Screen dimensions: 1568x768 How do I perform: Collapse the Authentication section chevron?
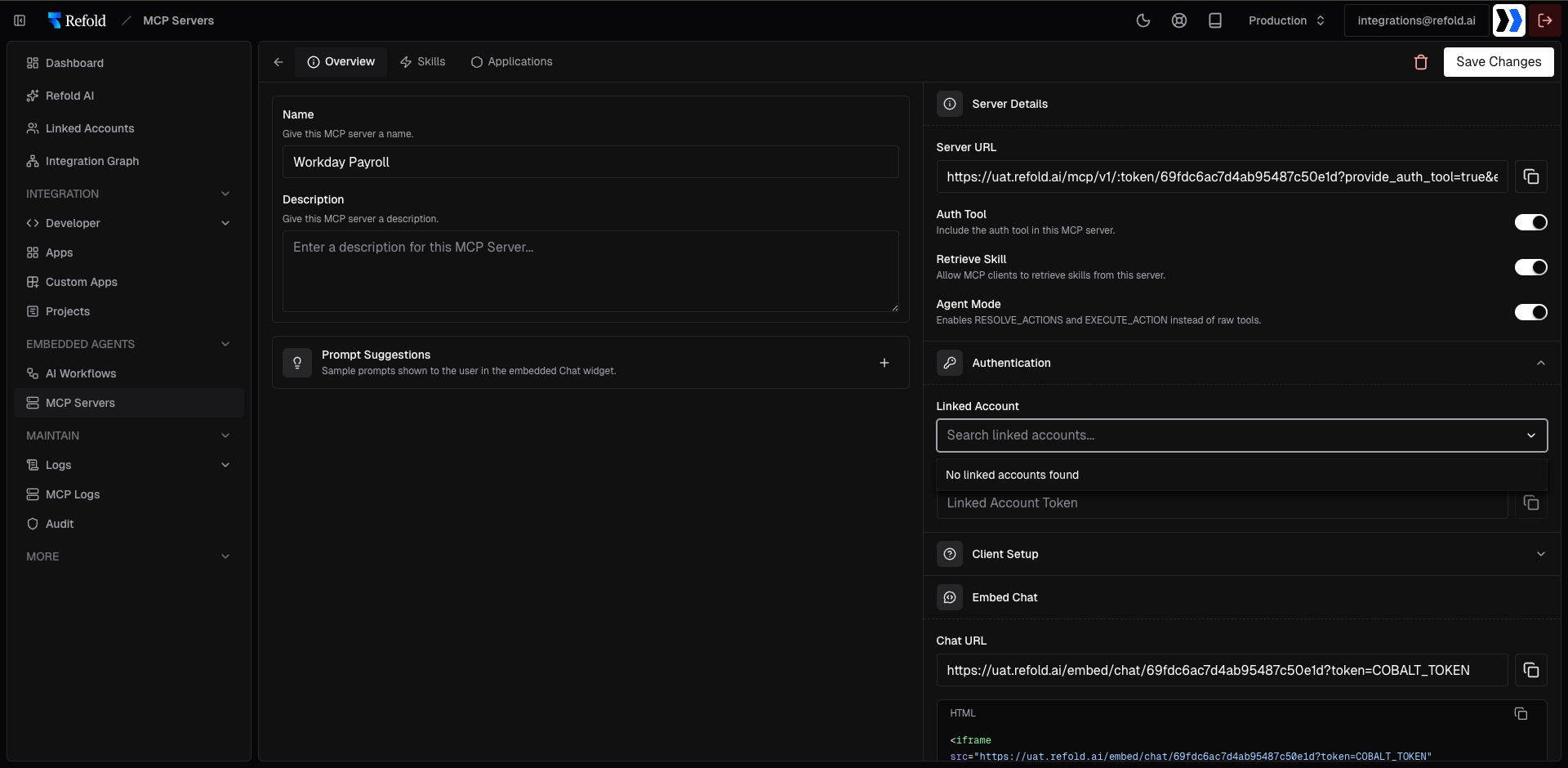[x=1541, y=363]
